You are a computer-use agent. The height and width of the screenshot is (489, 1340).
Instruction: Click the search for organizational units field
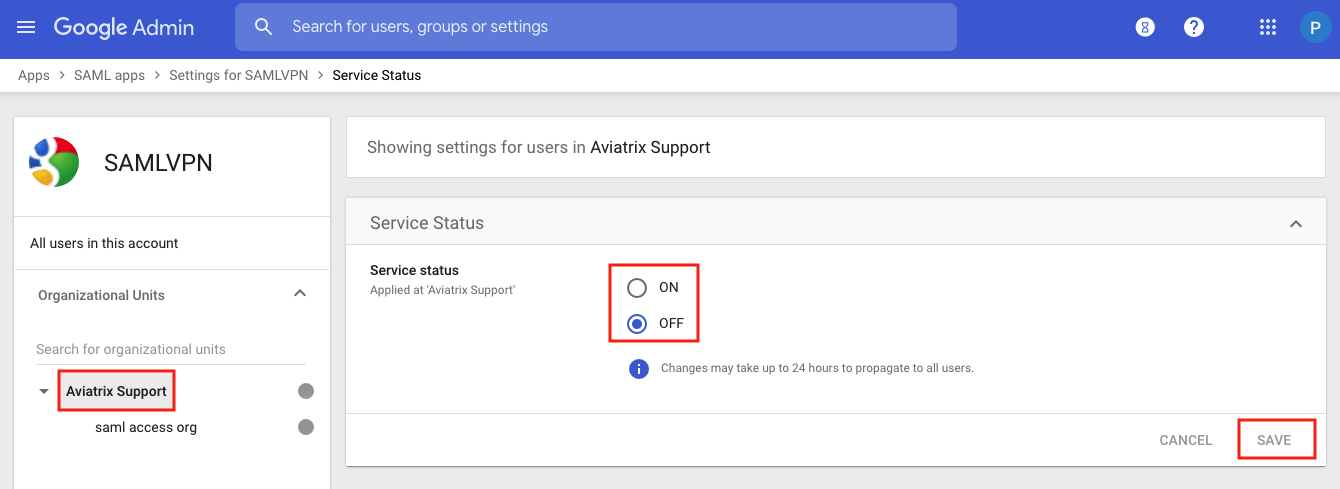pyautogui.click(x=170, y=349)
